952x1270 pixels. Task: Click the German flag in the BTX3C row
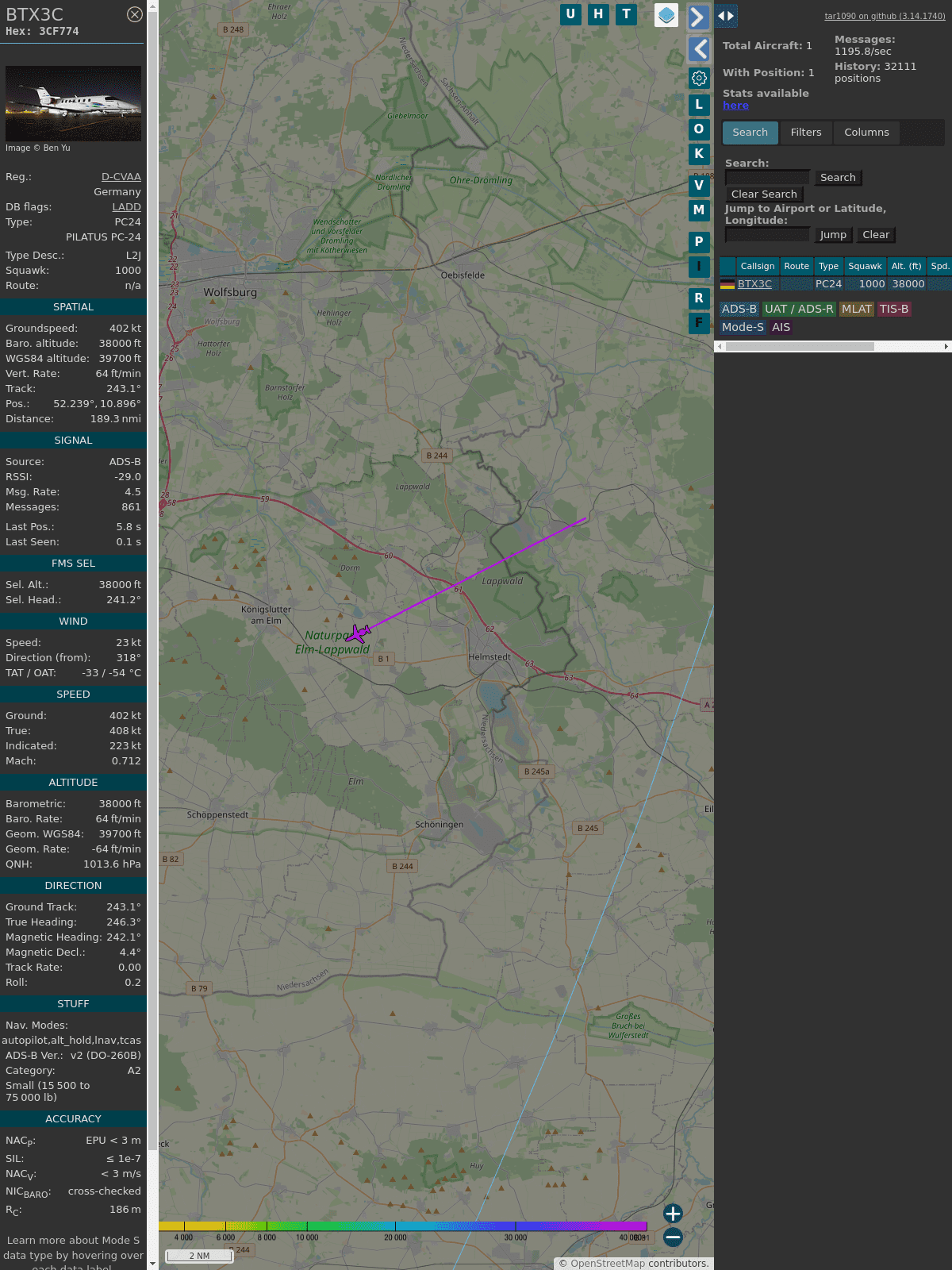(x=727, y=284)
